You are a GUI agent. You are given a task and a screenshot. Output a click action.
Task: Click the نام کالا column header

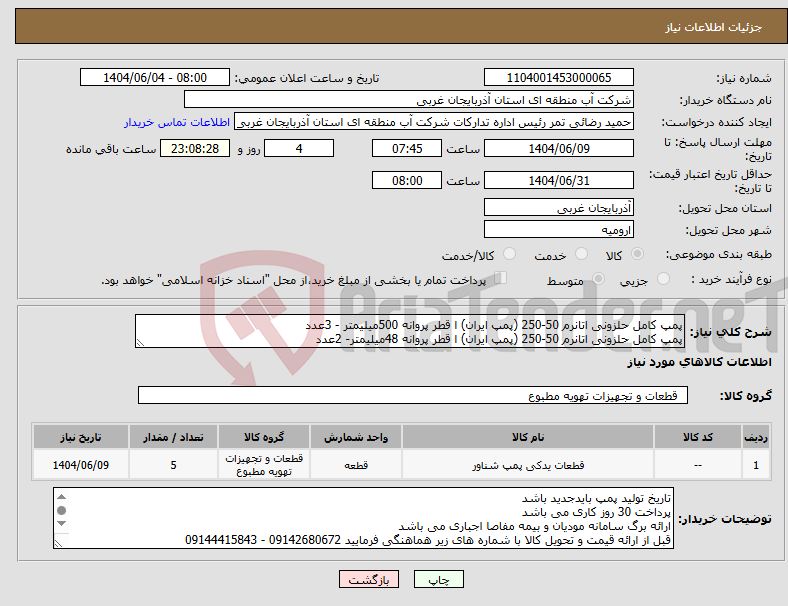click(x=528, y=437)
